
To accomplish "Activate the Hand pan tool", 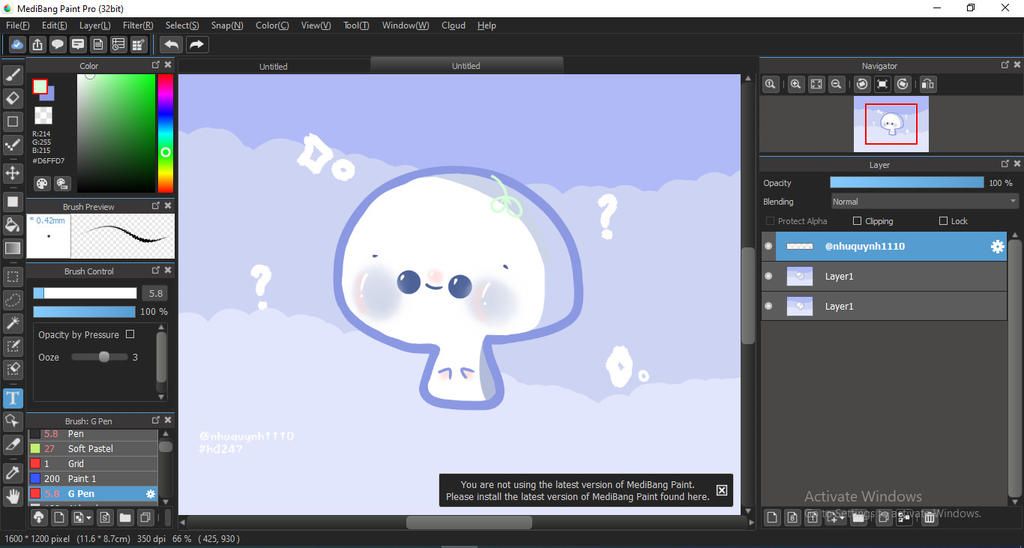I will pyautogui.click(x=13, y=495).
